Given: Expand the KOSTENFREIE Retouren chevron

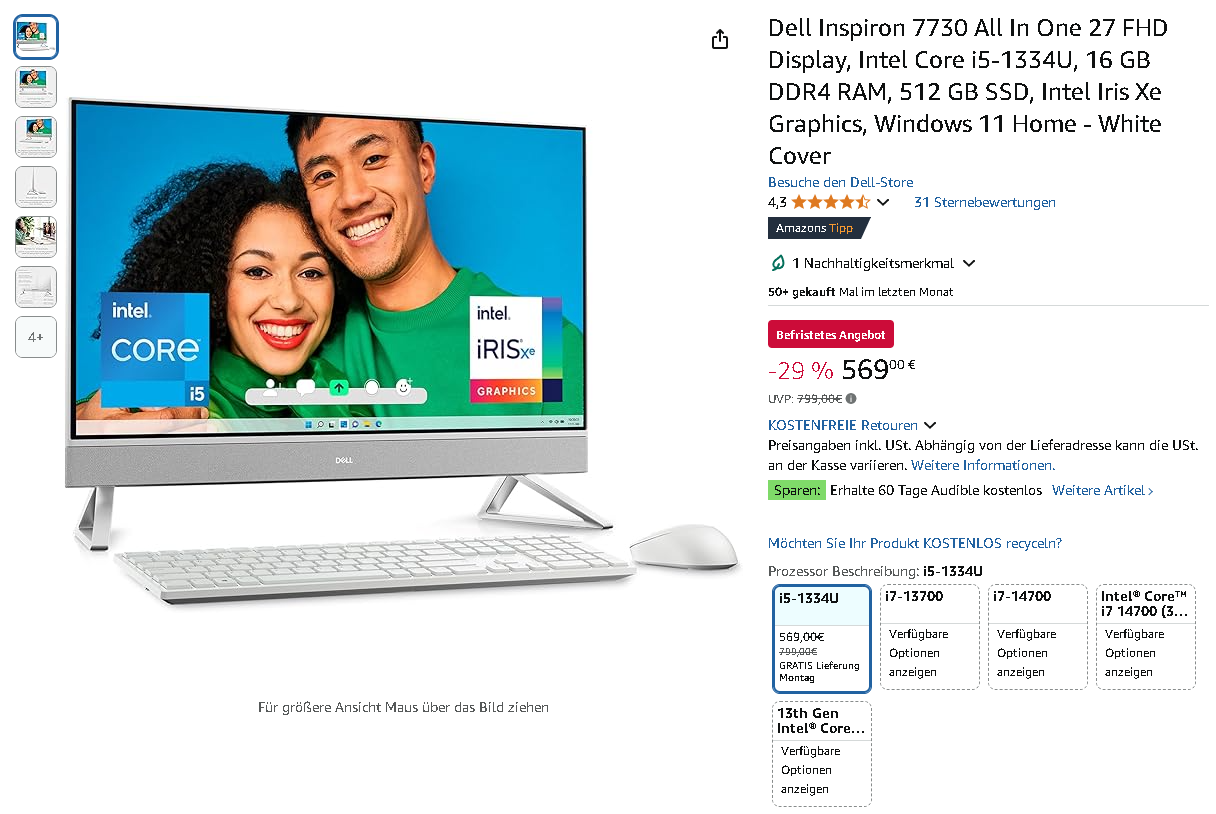Looking at the screenshot, I should coord(930,425).
